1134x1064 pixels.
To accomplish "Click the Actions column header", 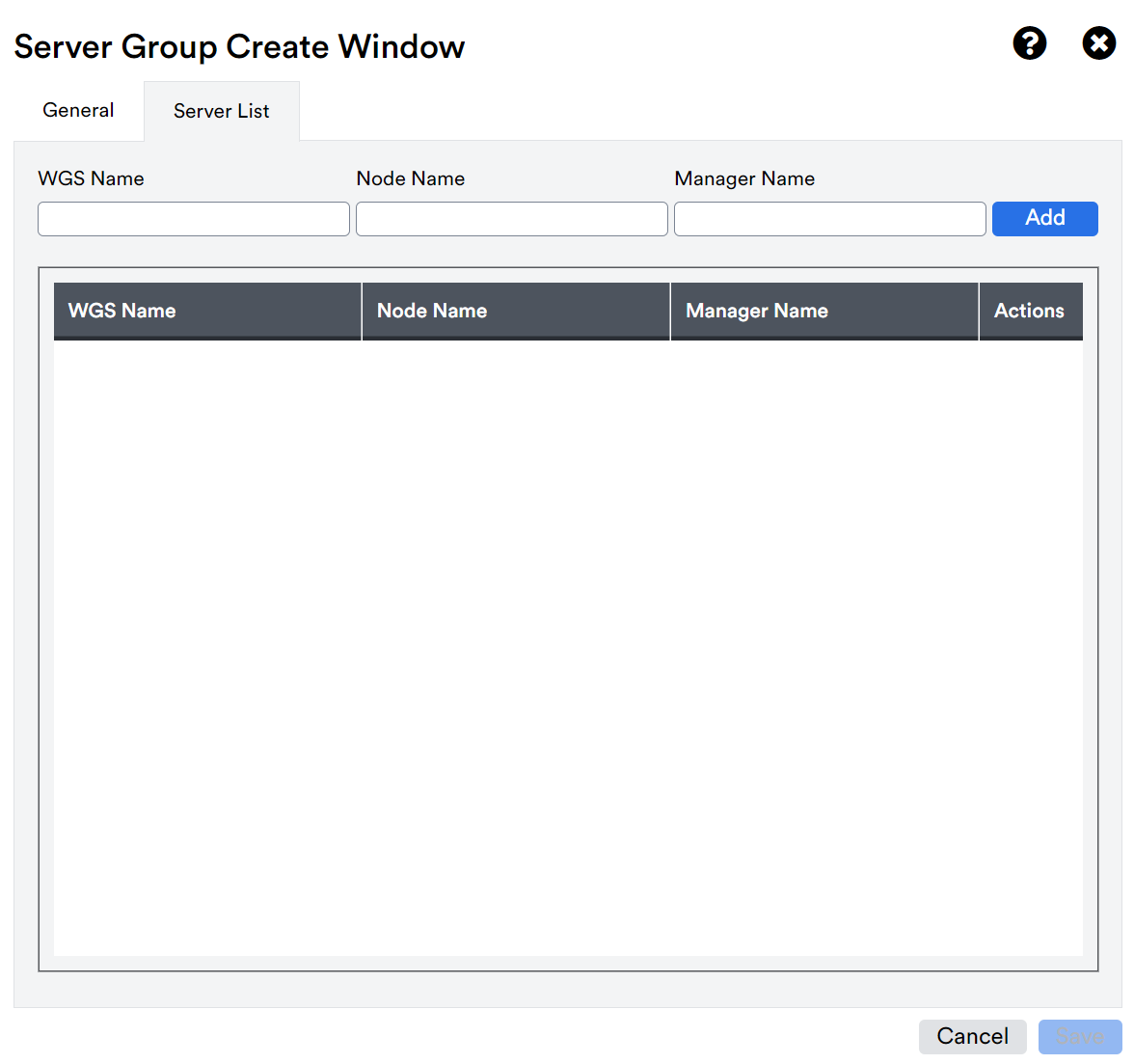I will (x=1030, y=311).
